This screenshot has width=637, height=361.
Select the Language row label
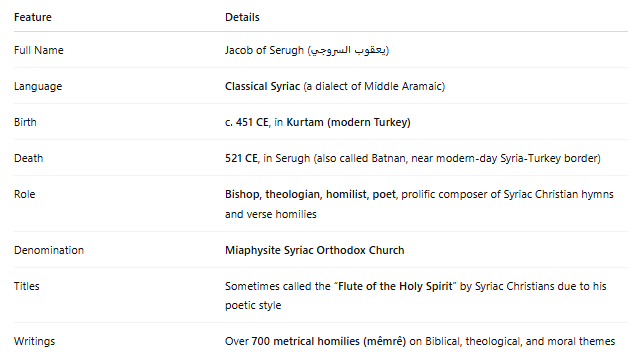click(38, 86)
